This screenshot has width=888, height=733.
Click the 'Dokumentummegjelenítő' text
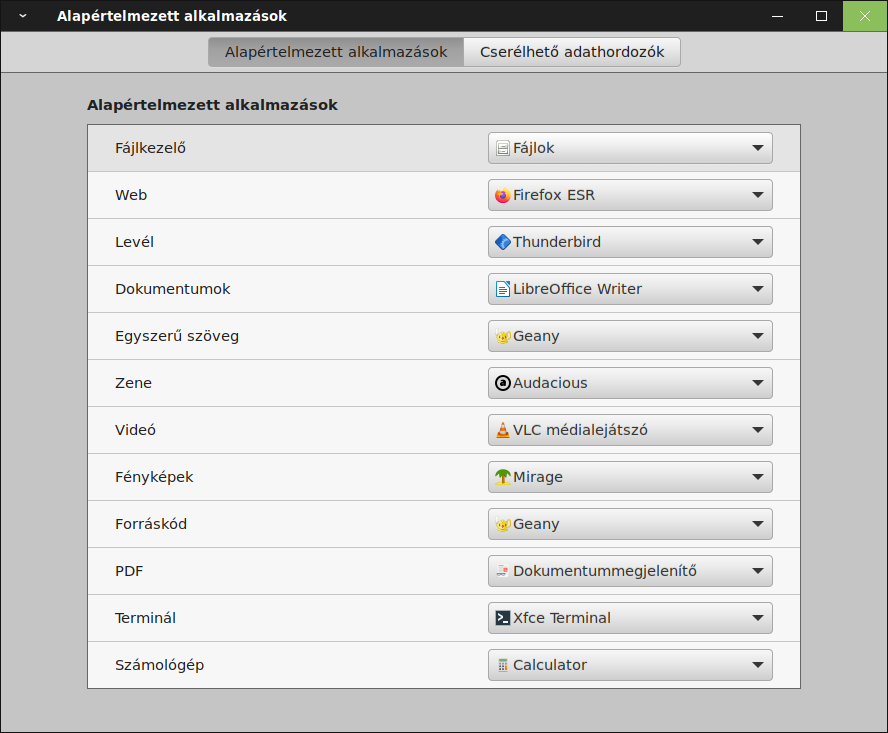[605, 572]
